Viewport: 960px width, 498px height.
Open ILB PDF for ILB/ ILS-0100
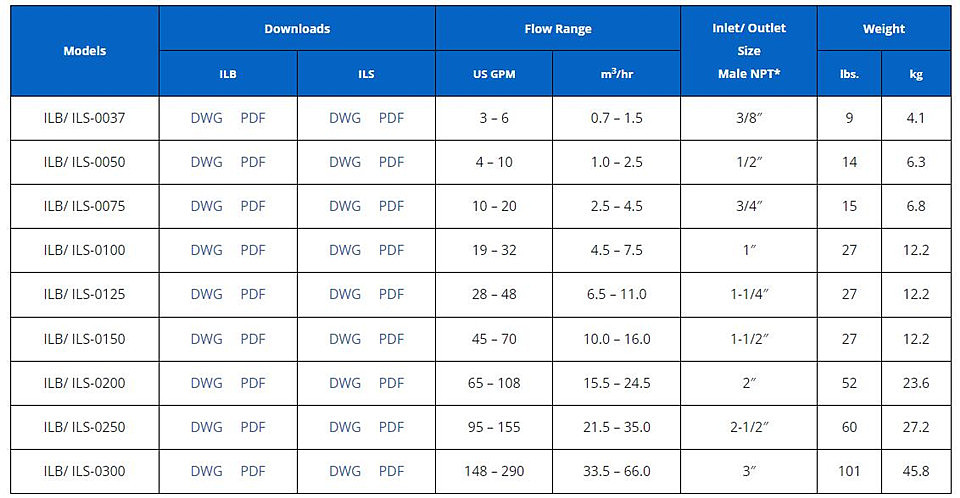tap(253, 250)
